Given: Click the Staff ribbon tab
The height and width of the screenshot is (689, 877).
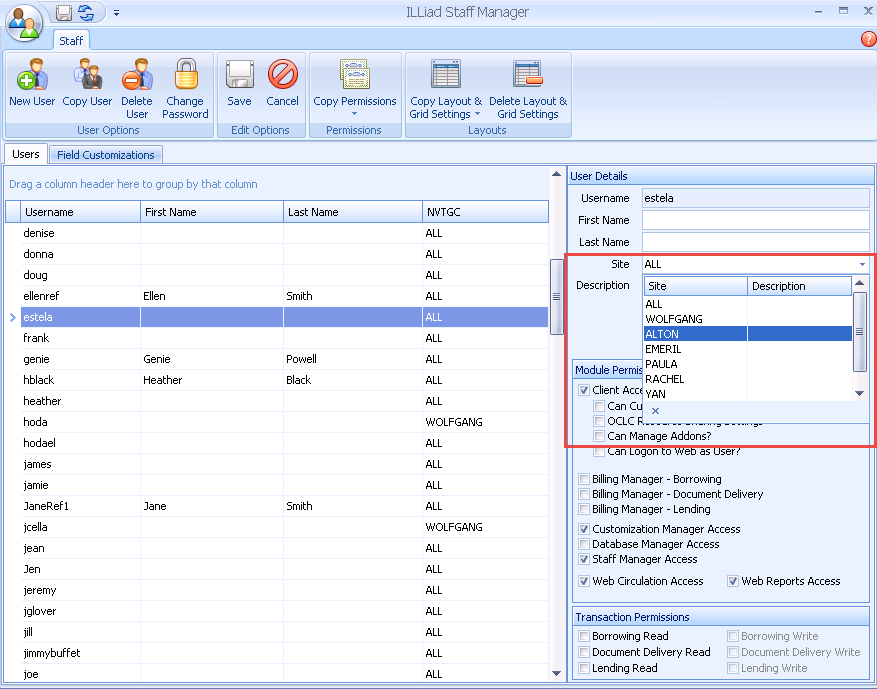Looking at the screenshot, I should (71, 41).
